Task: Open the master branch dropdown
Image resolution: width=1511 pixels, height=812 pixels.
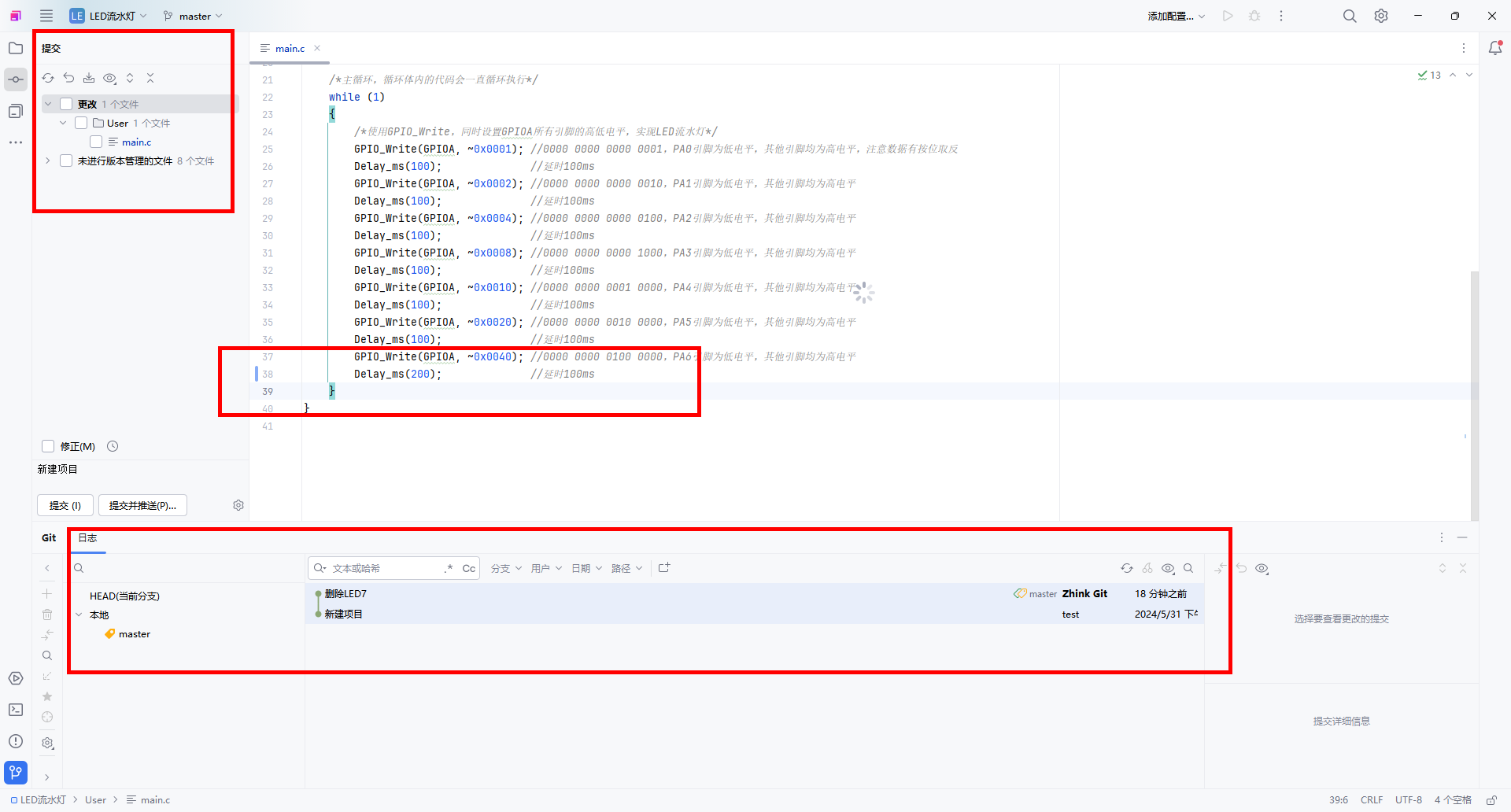Action: pyautogui.click(x=194, y=16)
